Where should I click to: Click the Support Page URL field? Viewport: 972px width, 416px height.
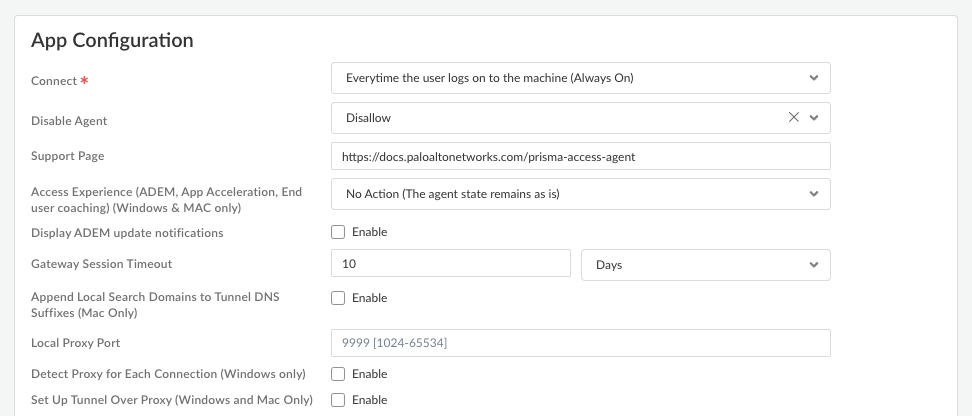[x=580, y=156]
